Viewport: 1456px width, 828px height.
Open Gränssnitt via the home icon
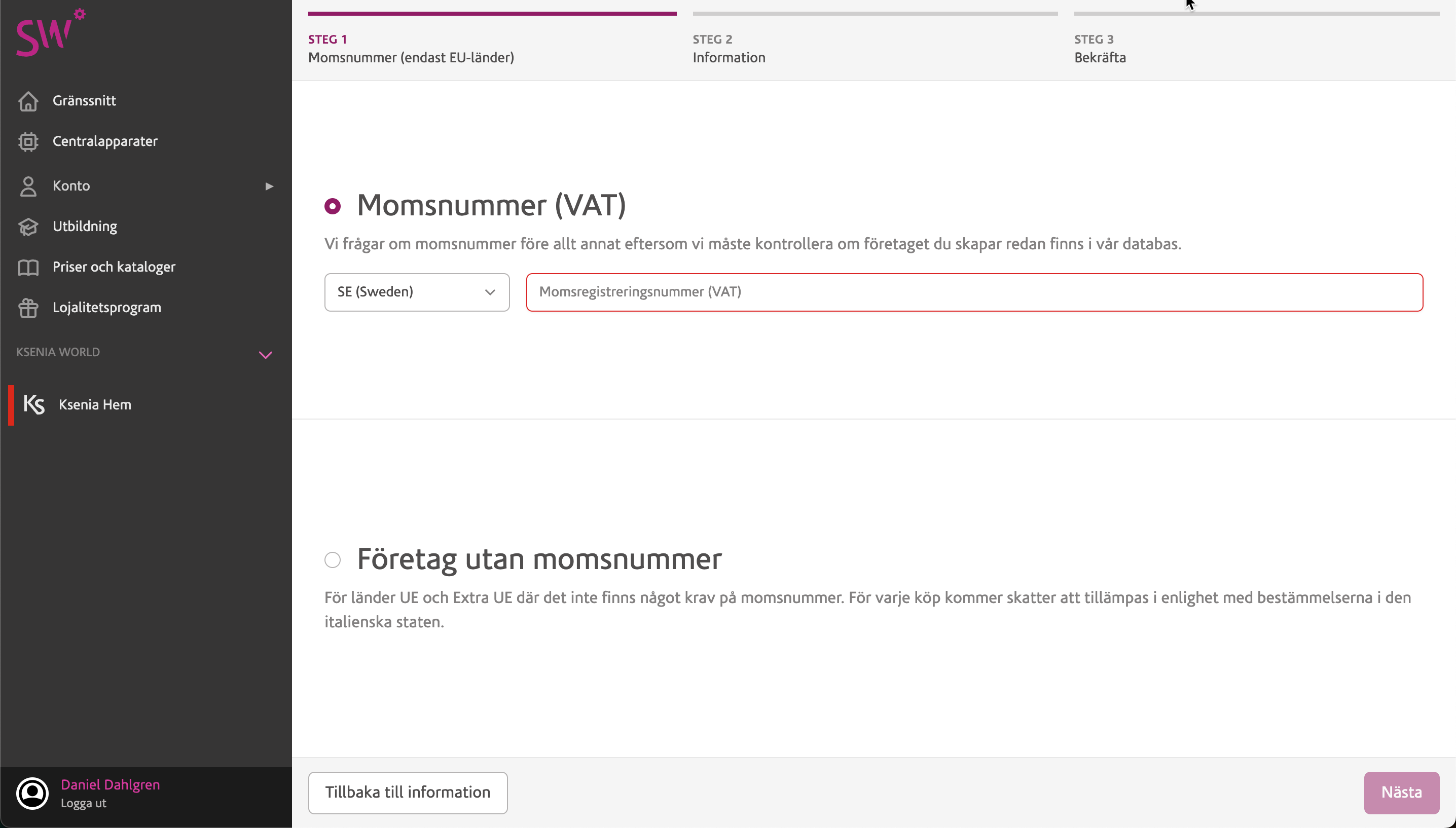point(28,101)
